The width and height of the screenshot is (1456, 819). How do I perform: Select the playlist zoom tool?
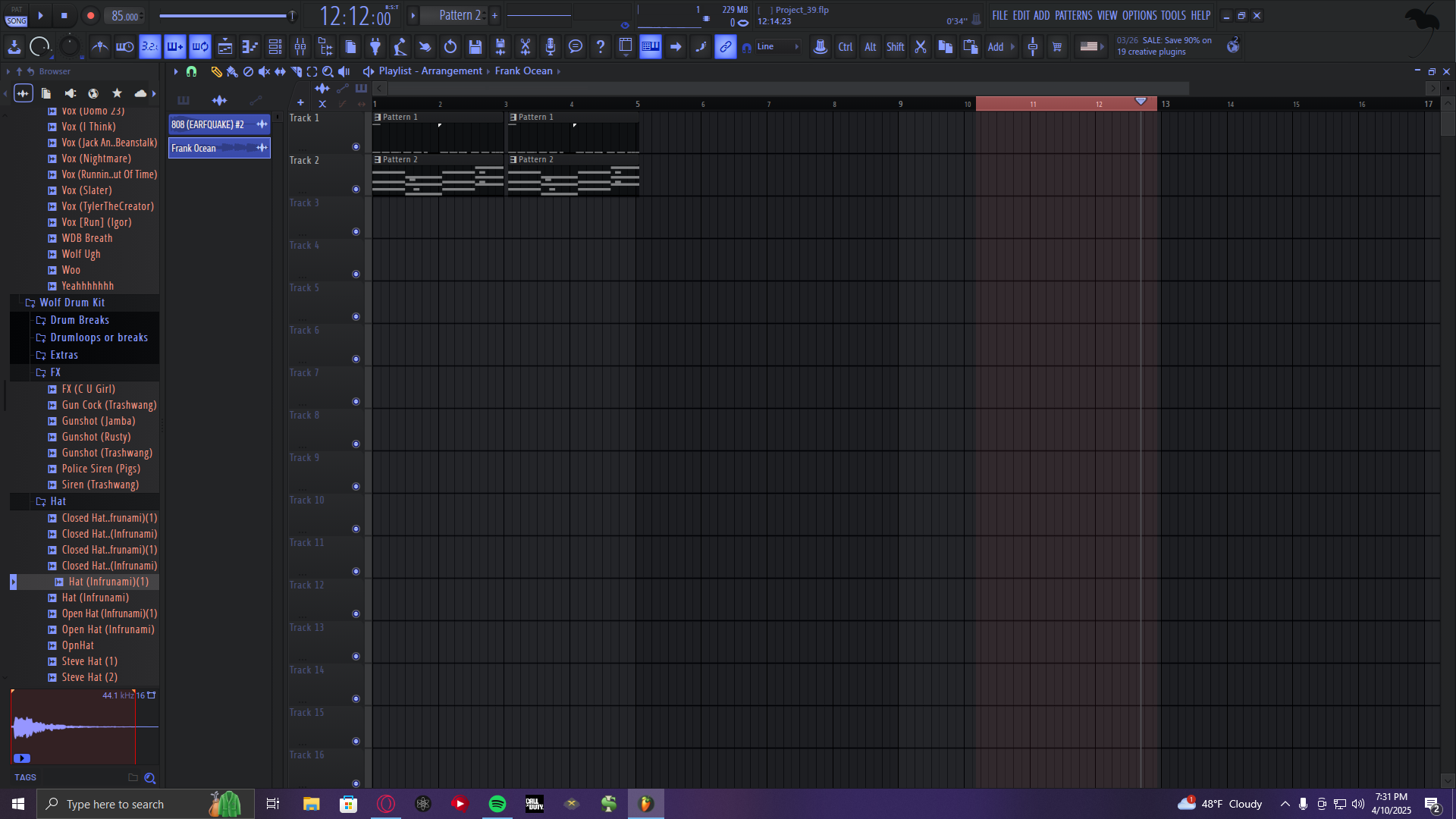pos(328,71)
